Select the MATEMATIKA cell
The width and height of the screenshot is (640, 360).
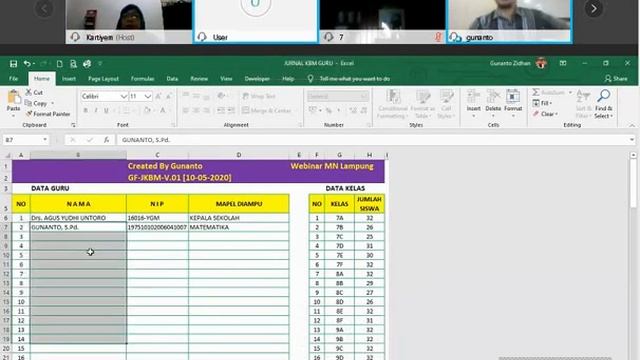(239, 227)
